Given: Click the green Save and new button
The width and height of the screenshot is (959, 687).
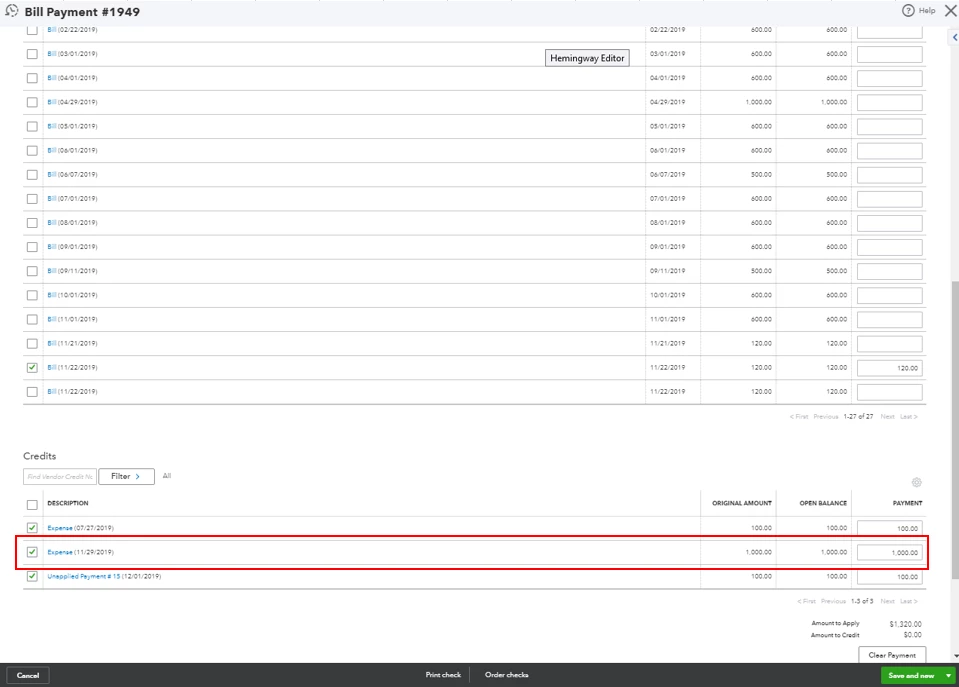Looking at the screenshot, I should coord(911,675).
